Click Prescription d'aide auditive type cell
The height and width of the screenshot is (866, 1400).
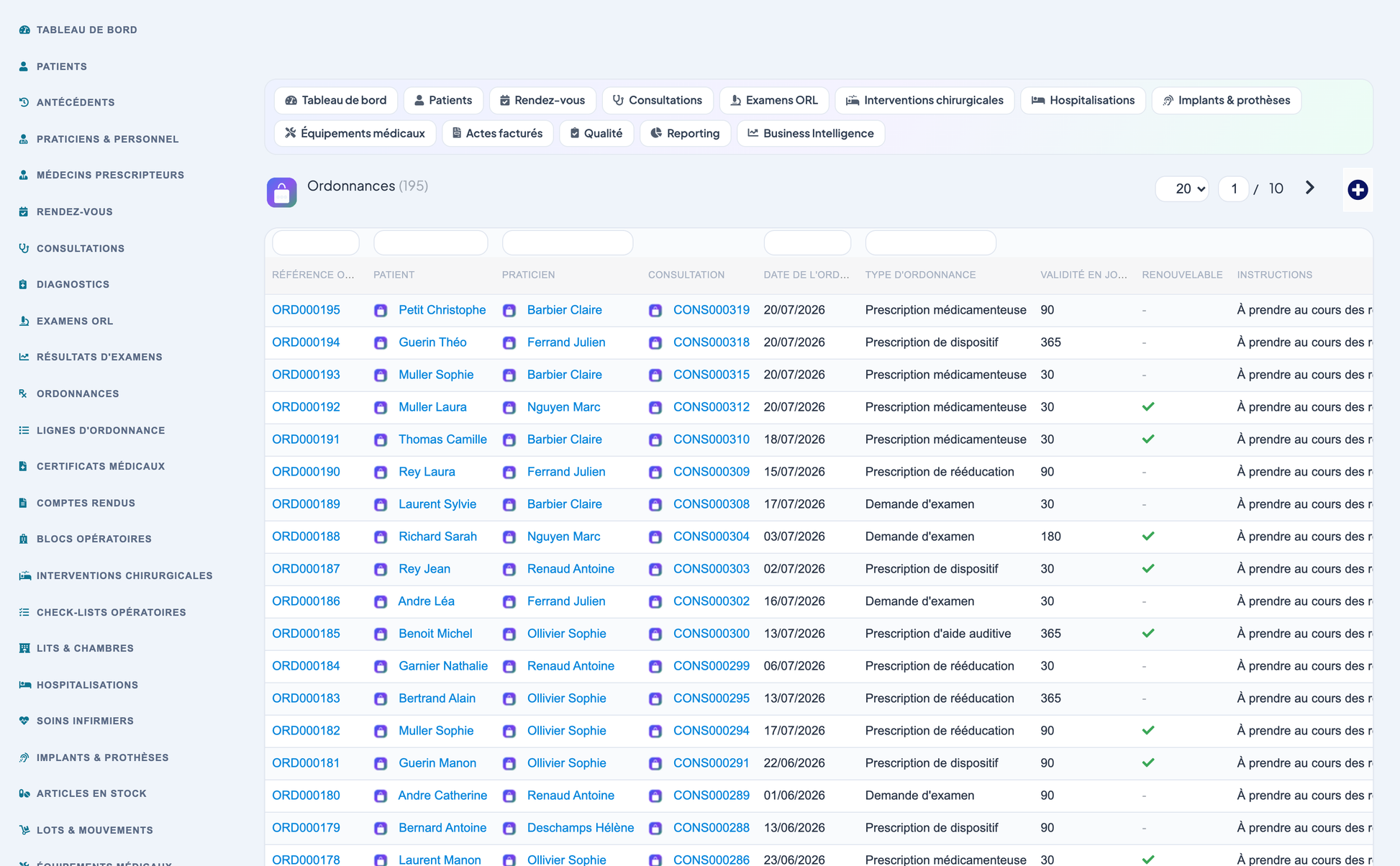coord(938,634)
